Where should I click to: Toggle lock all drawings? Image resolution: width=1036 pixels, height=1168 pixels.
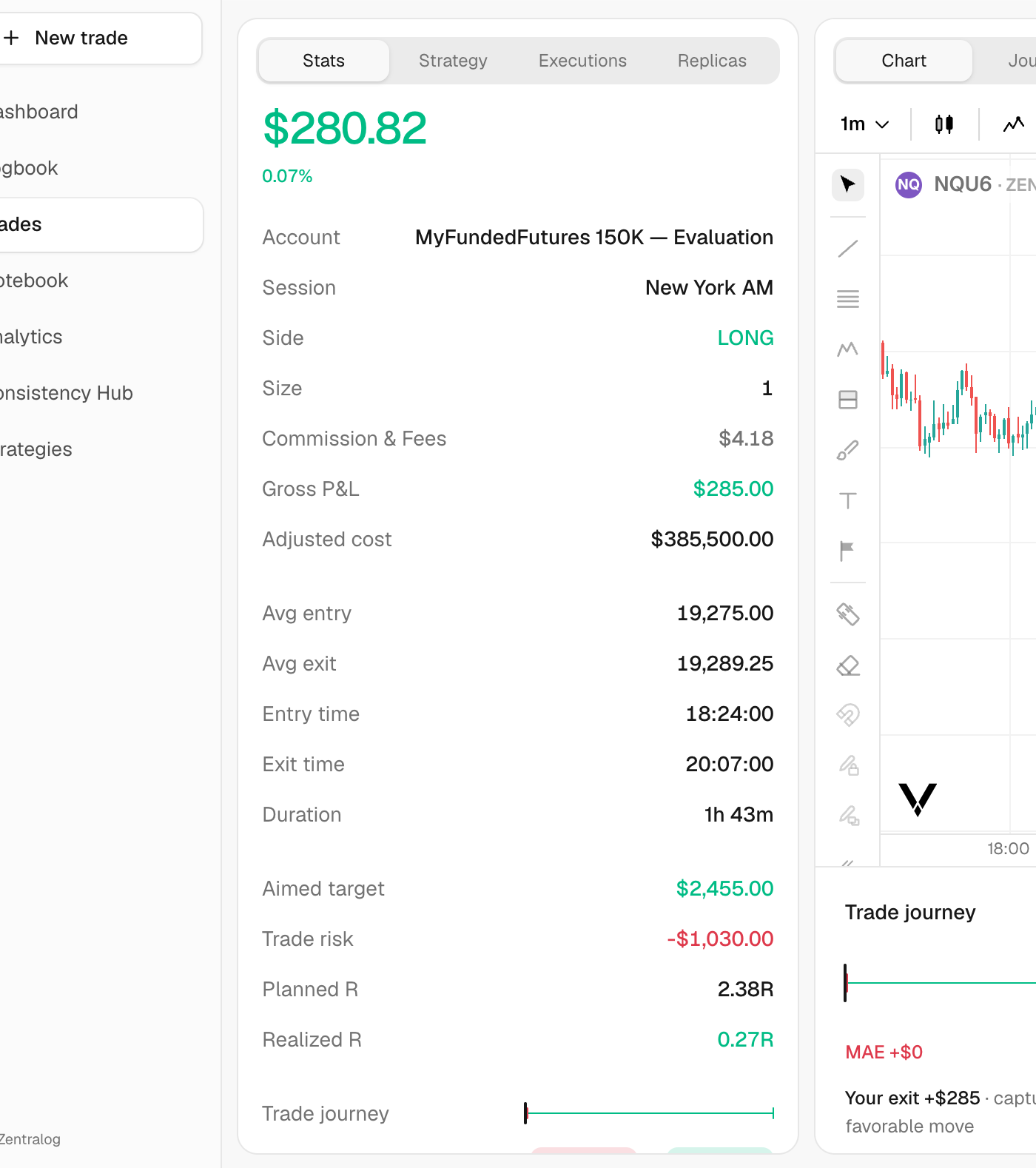(848, 765)
